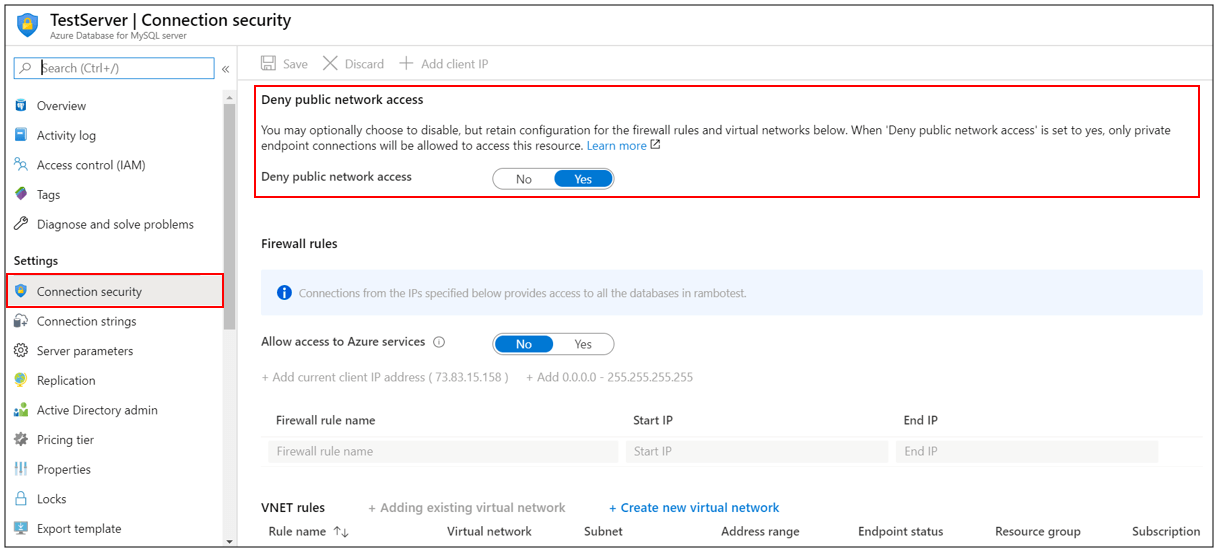1218x552 pixels.
Task: Set Allow access to Azure services to No
Action: [524, 344]
